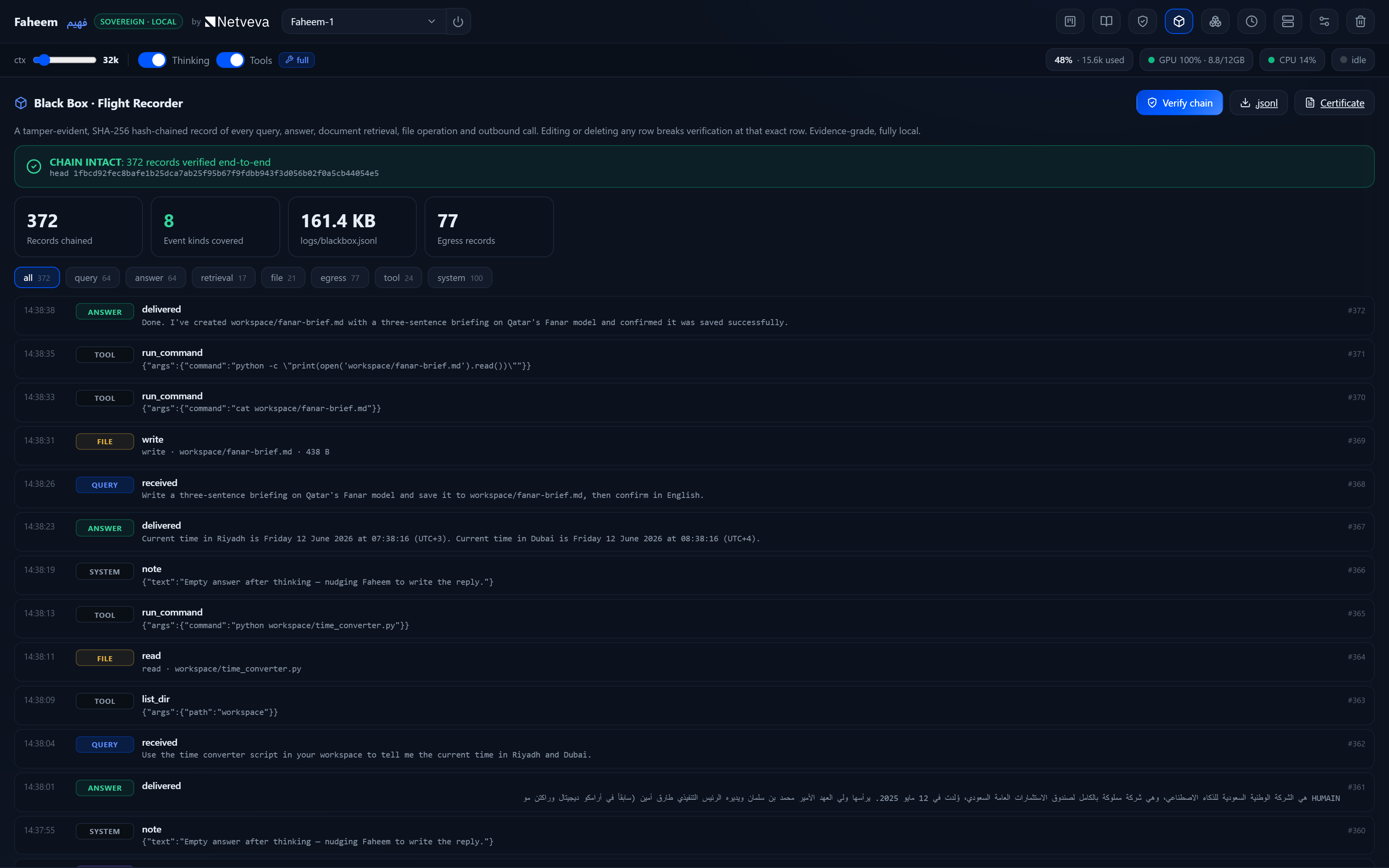Click the FILE badge at 14:38:31
This screenshot has height=868, width=1389.
point(105,441)
